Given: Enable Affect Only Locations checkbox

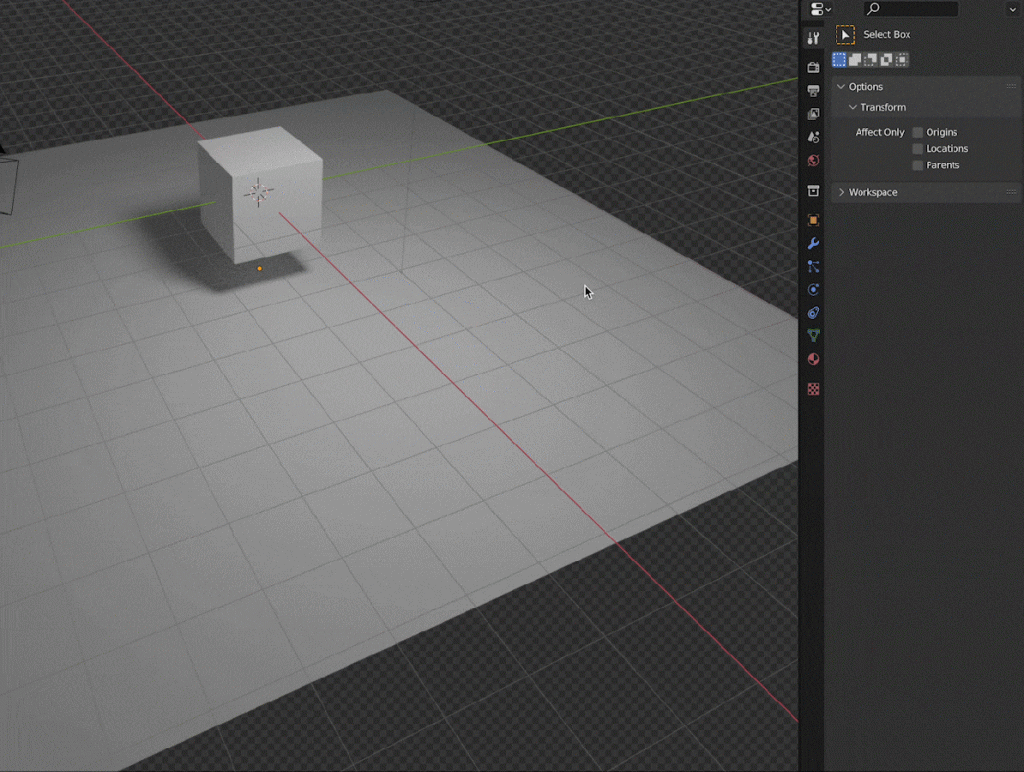Looking at the screenshot, I should (x=918, y=149).
